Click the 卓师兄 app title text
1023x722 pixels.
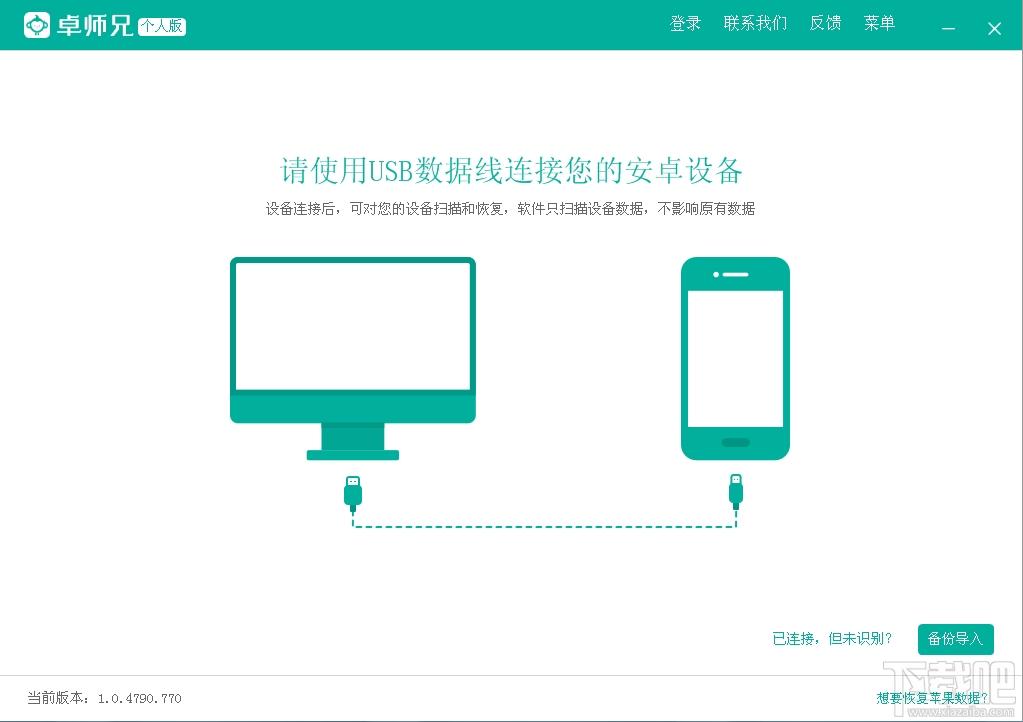click(x=95, y=26)
